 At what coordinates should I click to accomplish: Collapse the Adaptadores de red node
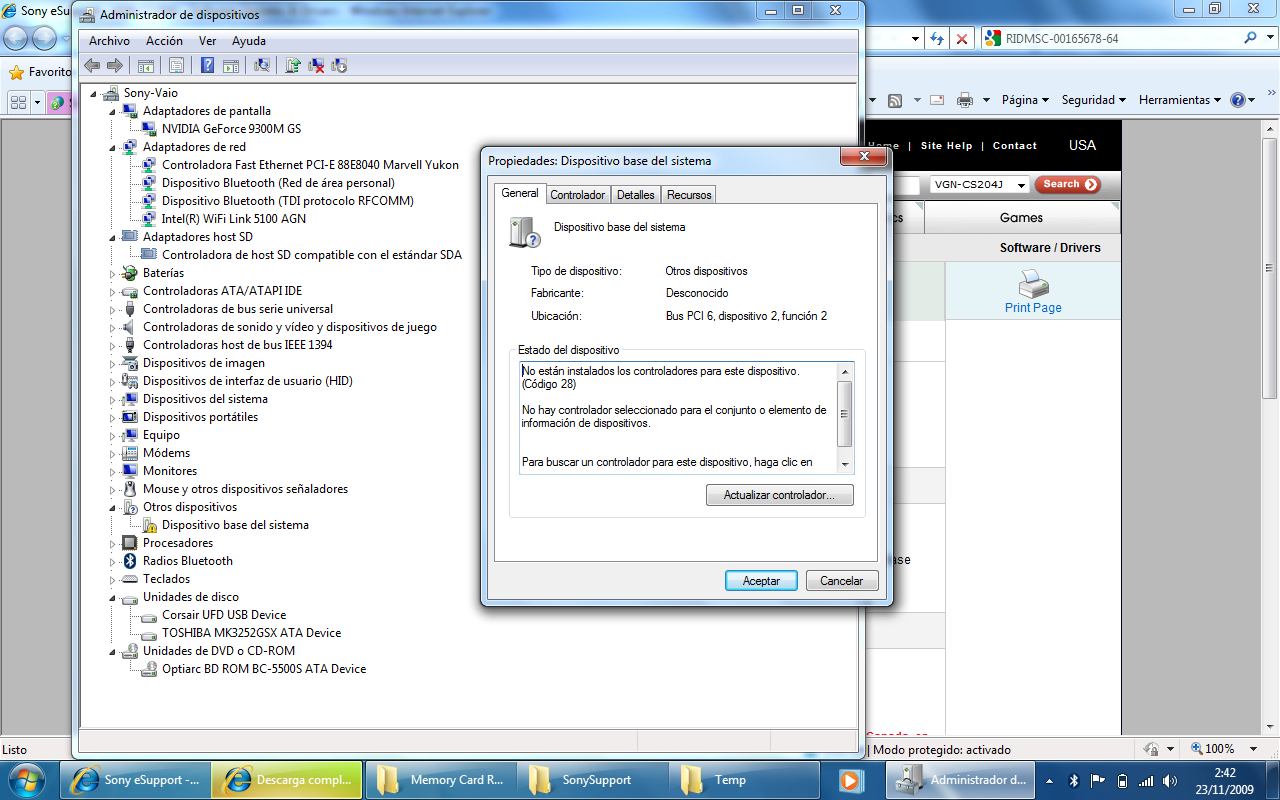pyautogui.click(x=113, y=147)
